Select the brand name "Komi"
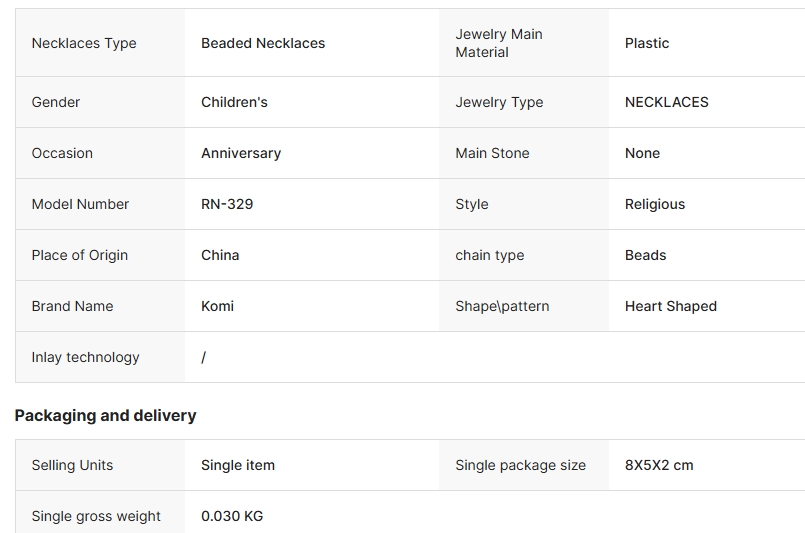This screenshot has width=805, height=533. point(217,306)
